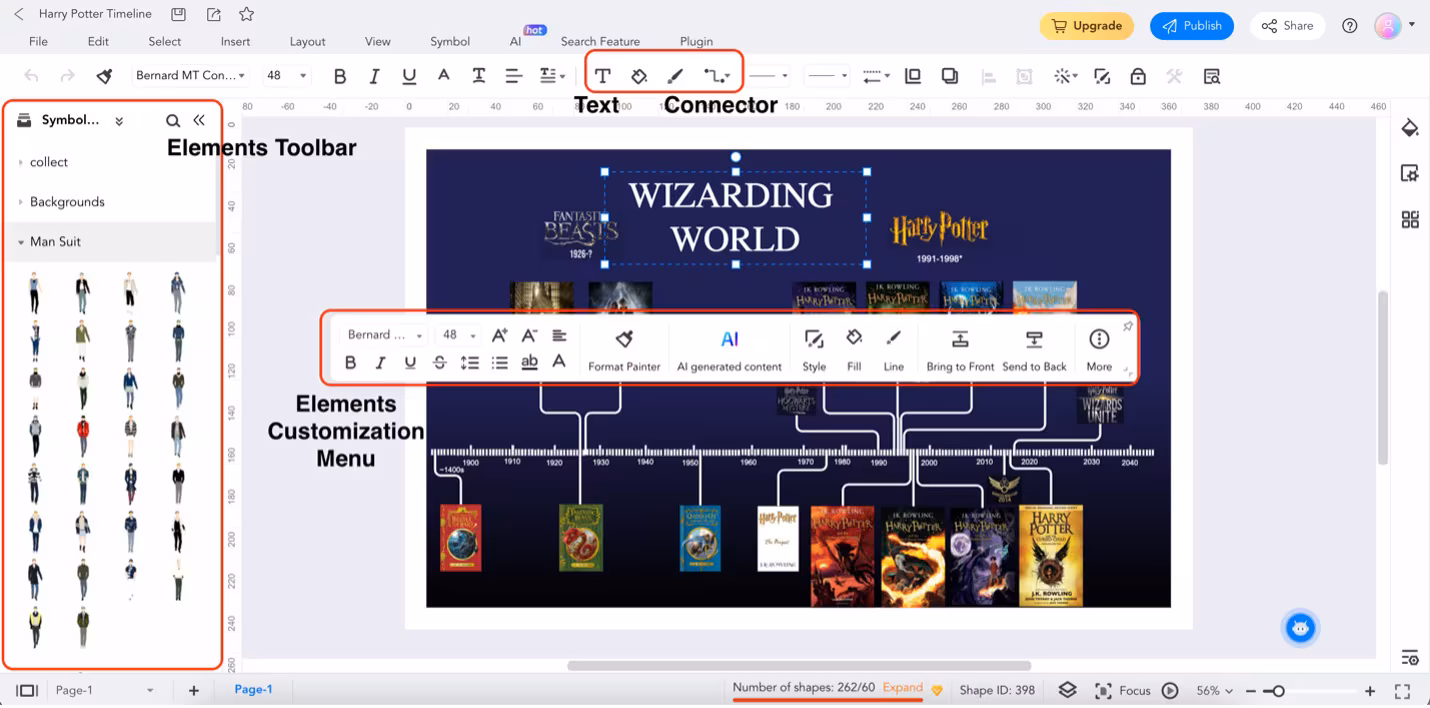This screenshot has width=1430, height=708.
Task: Open the Style option in floating menu
Action: point(814,350)
